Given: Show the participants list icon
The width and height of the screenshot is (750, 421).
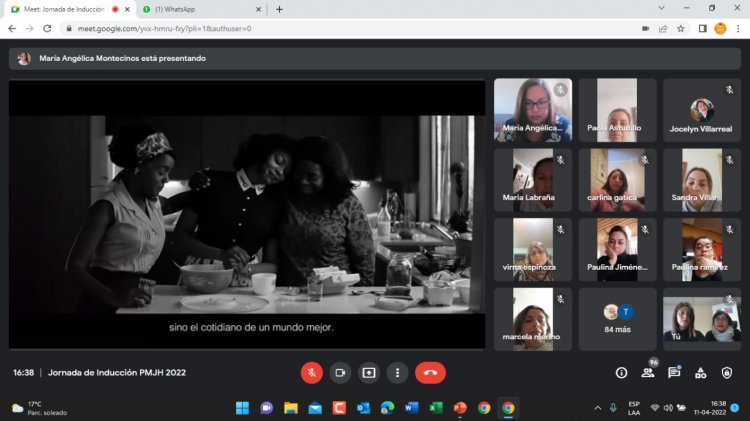Looking at the screenshot, I should pos(648,373).
